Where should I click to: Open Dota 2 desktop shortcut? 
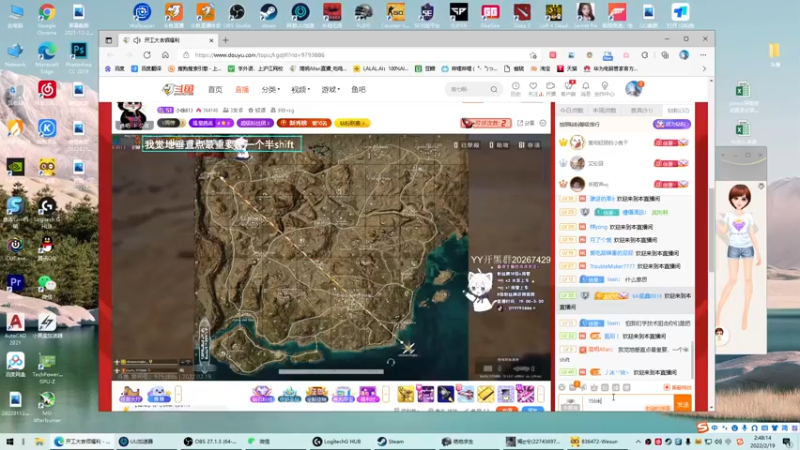pyautogui.click(x=521, y=15)
